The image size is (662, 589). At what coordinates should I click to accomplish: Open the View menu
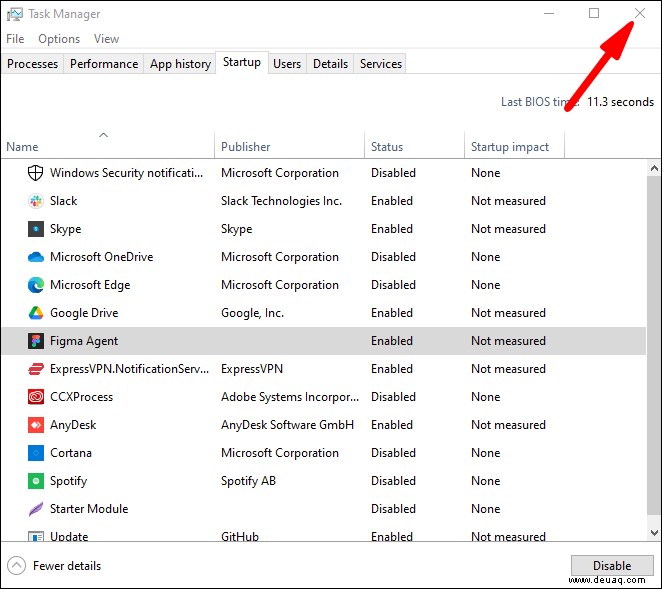[106, 39]
